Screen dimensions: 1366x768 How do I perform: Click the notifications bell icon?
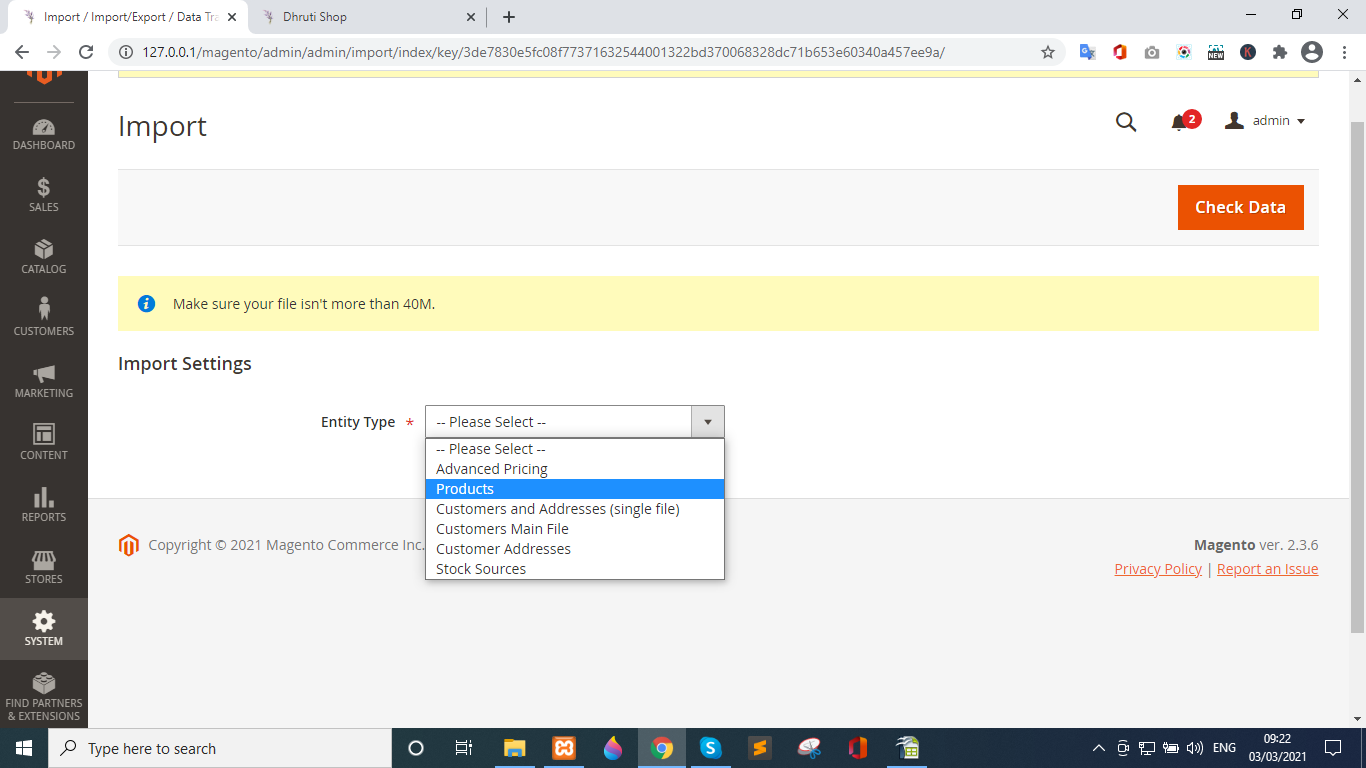(1179, 122)
